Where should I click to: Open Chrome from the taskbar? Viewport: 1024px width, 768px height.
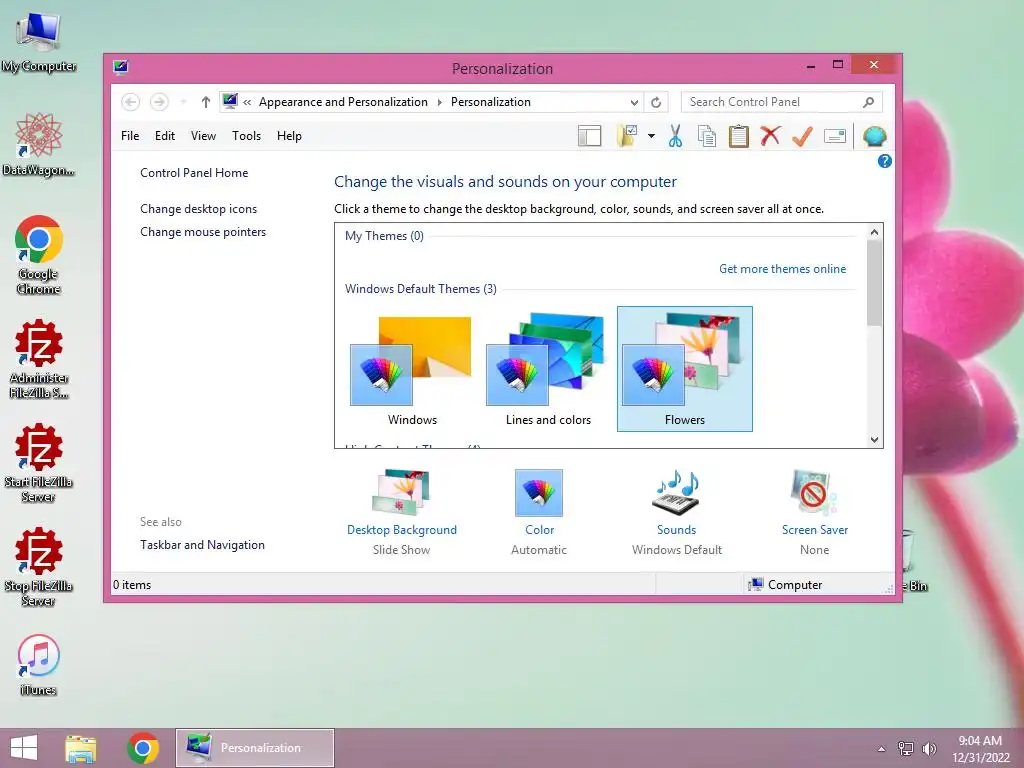pyautogui.click(x=143, y=748)
